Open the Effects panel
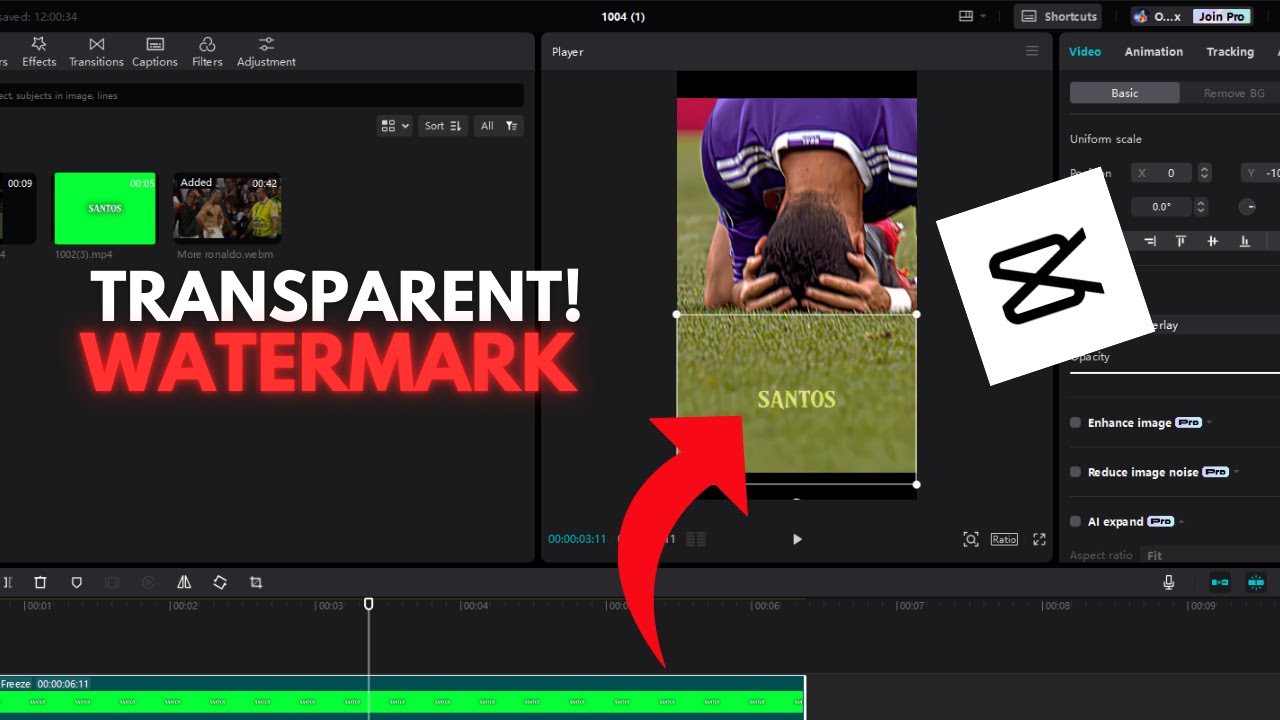Image resolution: width=1280 pixels, height=720 pixels. [39, 52]
